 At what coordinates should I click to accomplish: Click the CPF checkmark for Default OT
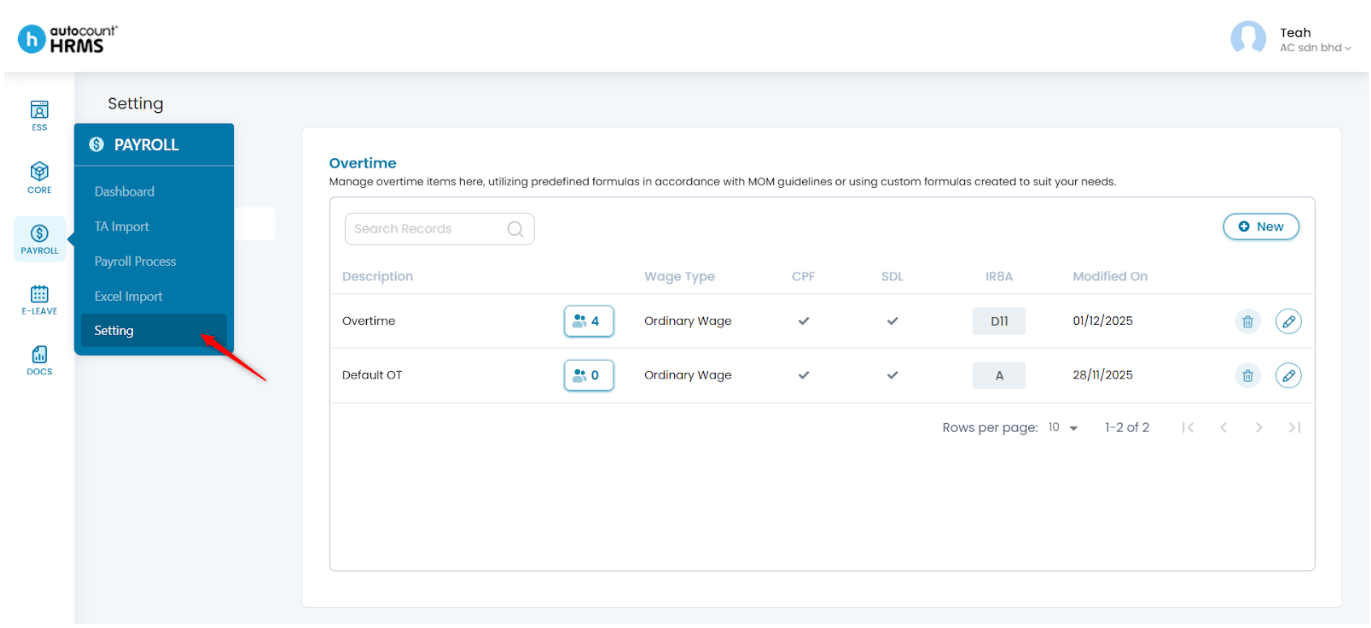[803, 375]
